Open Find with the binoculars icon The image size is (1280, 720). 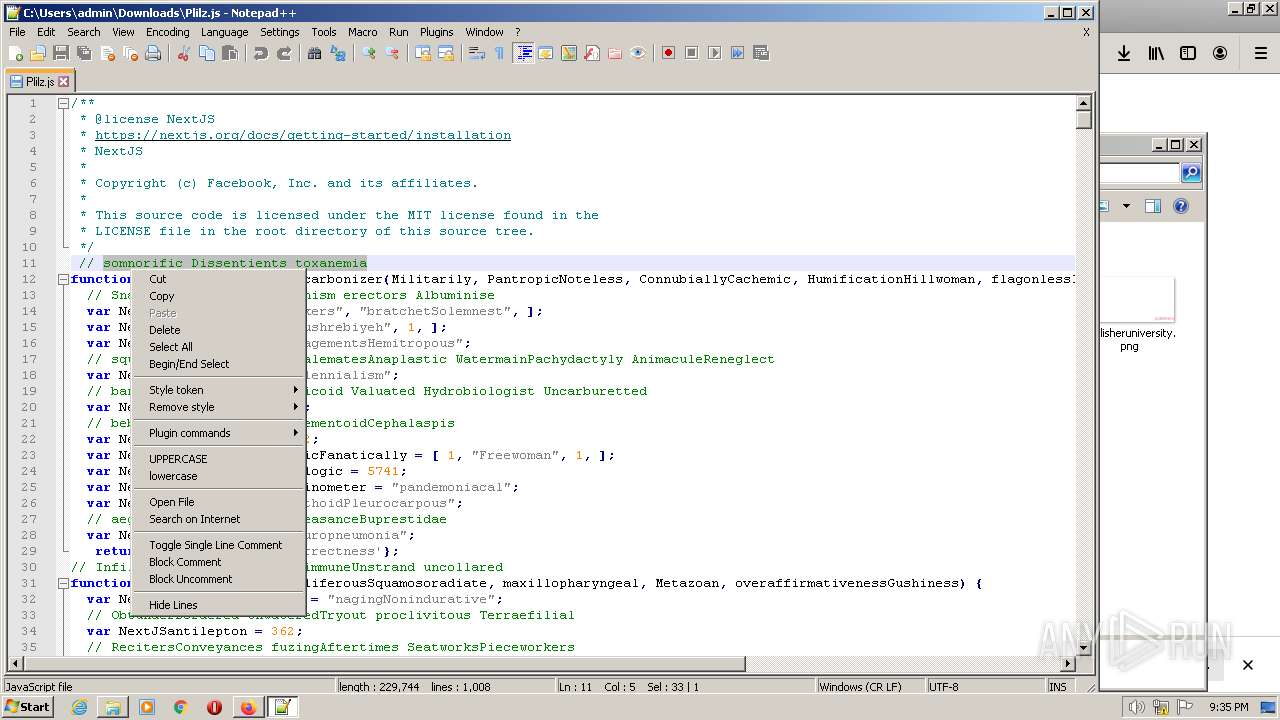pyautogui.click(x=315, y=53)
